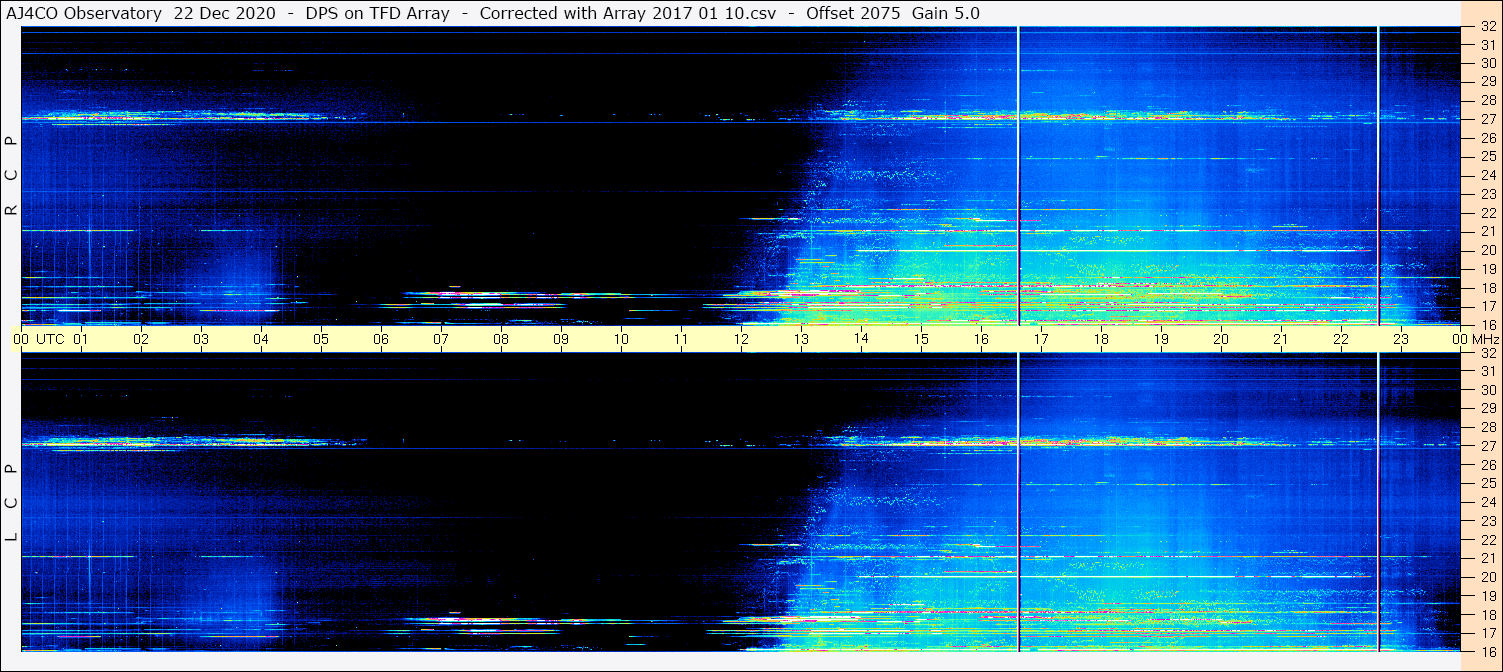Click the 32 MHz label of RCP panel
This screenshot has width=1503, height=672.
[x=1487, y=27]
